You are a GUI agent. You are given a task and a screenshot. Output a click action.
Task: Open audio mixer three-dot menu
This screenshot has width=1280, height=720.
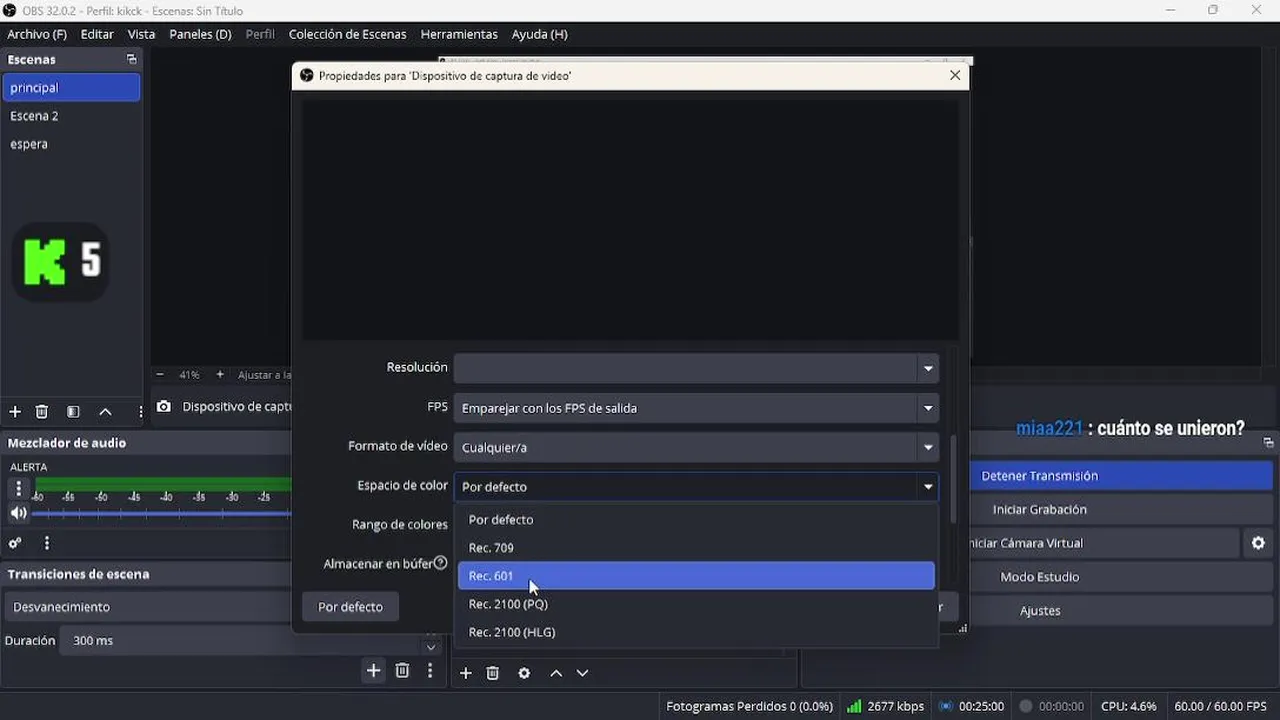(47, 543)
